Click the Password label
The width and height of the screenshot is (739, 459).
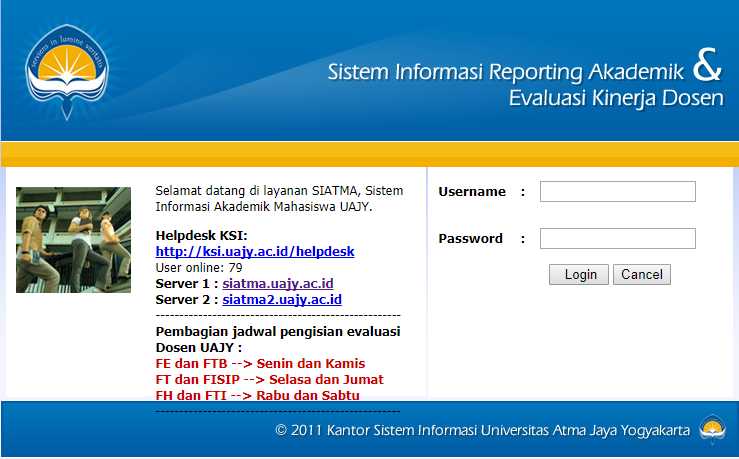click(470, 239)
